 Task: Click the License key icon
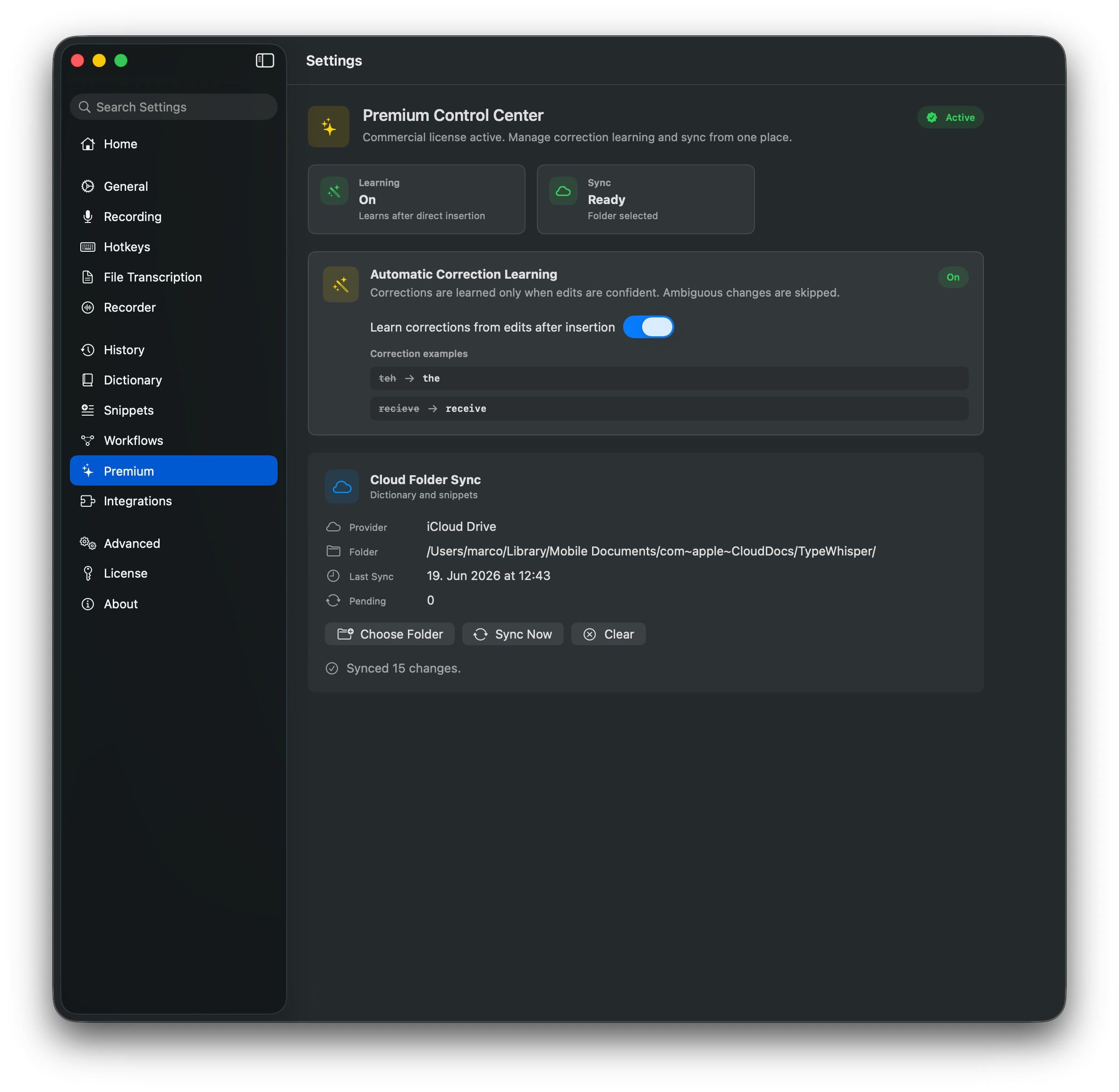click(88, 573)
